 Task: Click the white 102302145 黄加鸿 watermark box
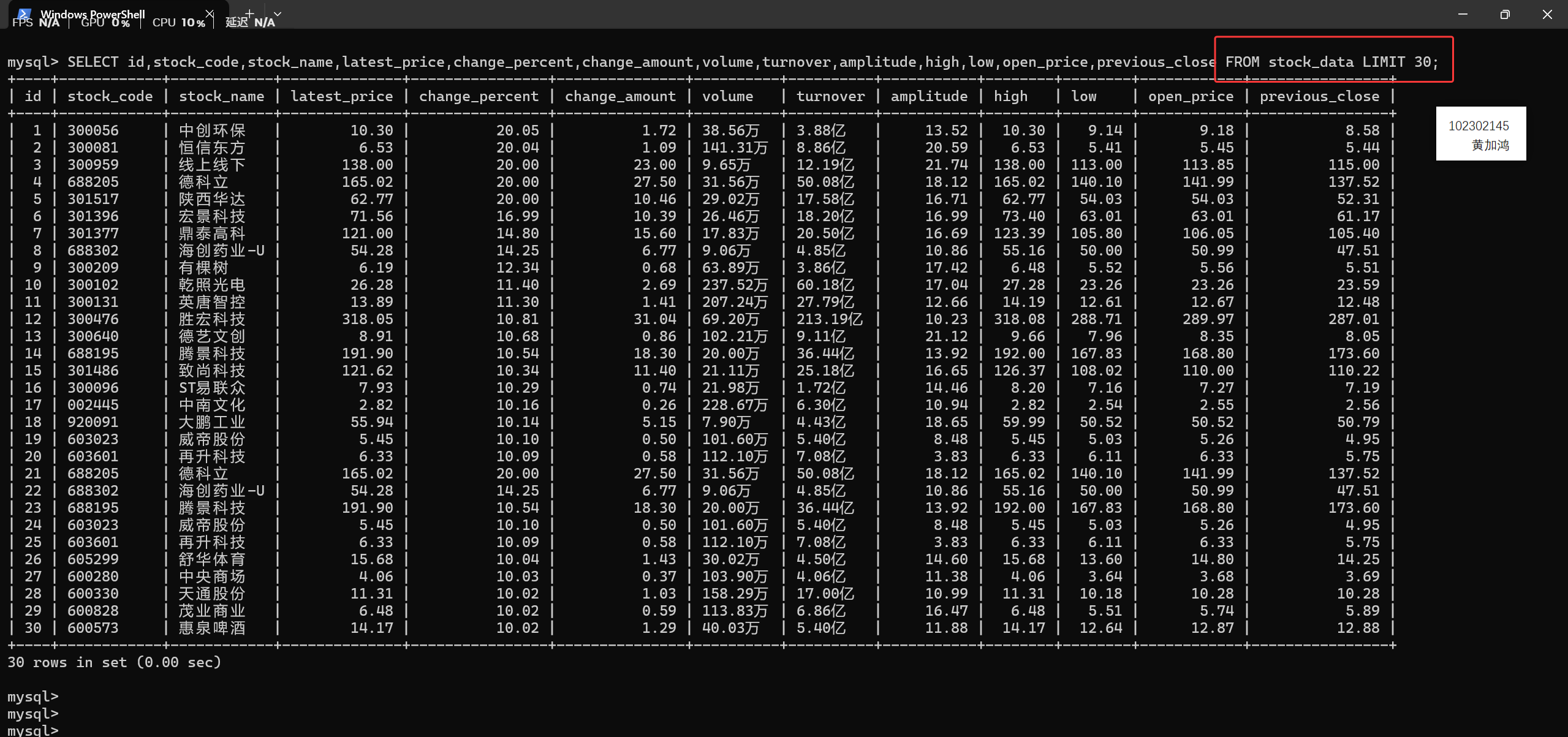[1480, 134]
